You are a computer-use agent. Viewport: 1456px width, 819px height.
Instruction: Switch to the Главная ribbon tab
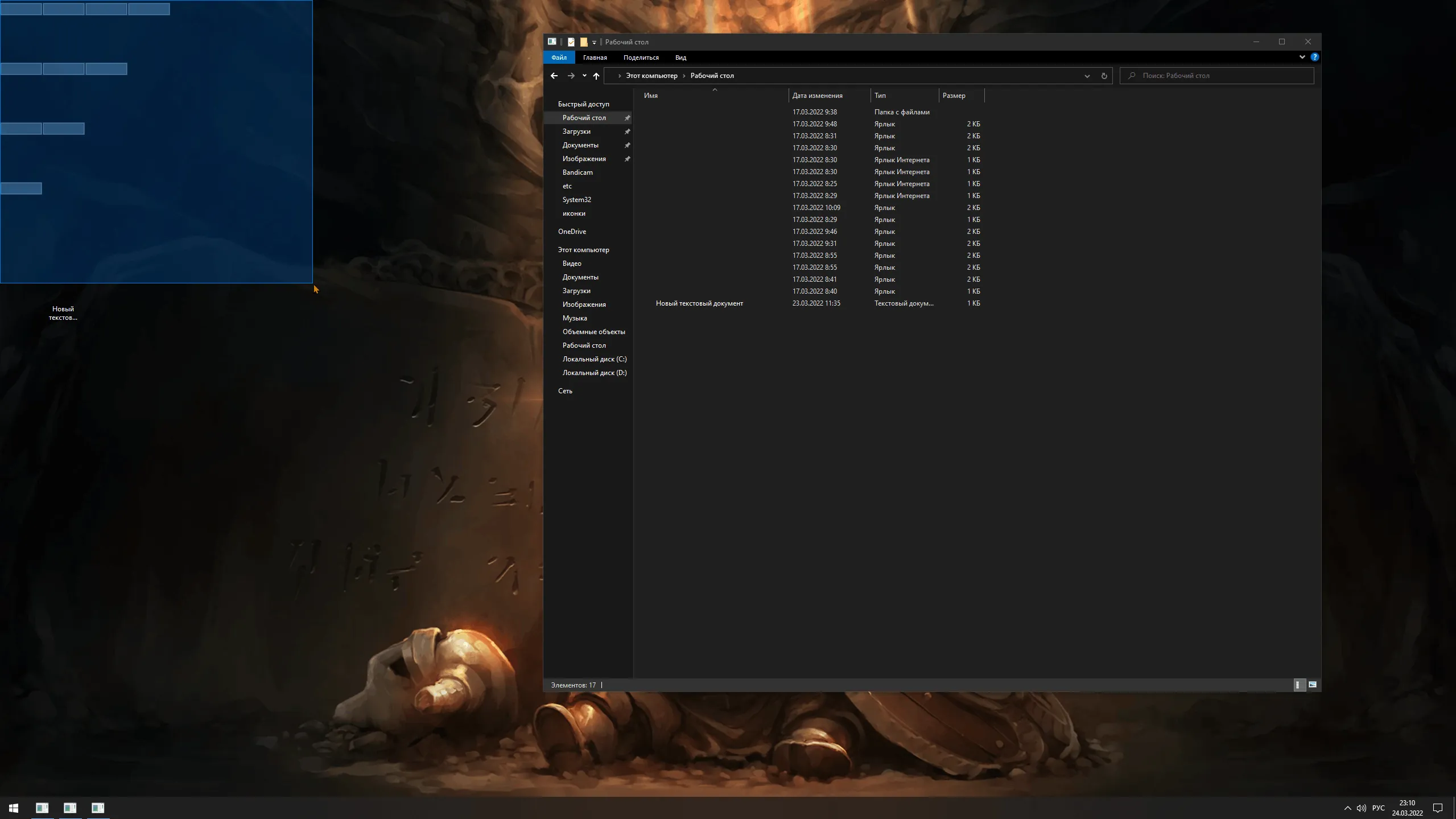[x=595, y=57]
